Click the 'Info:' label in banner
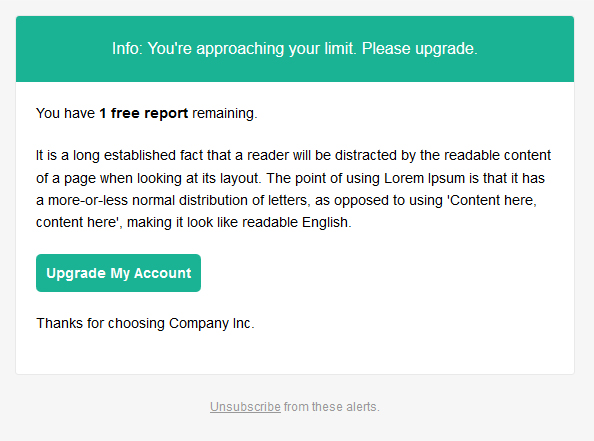The image size is (594, 441). (x=127, y=48)
